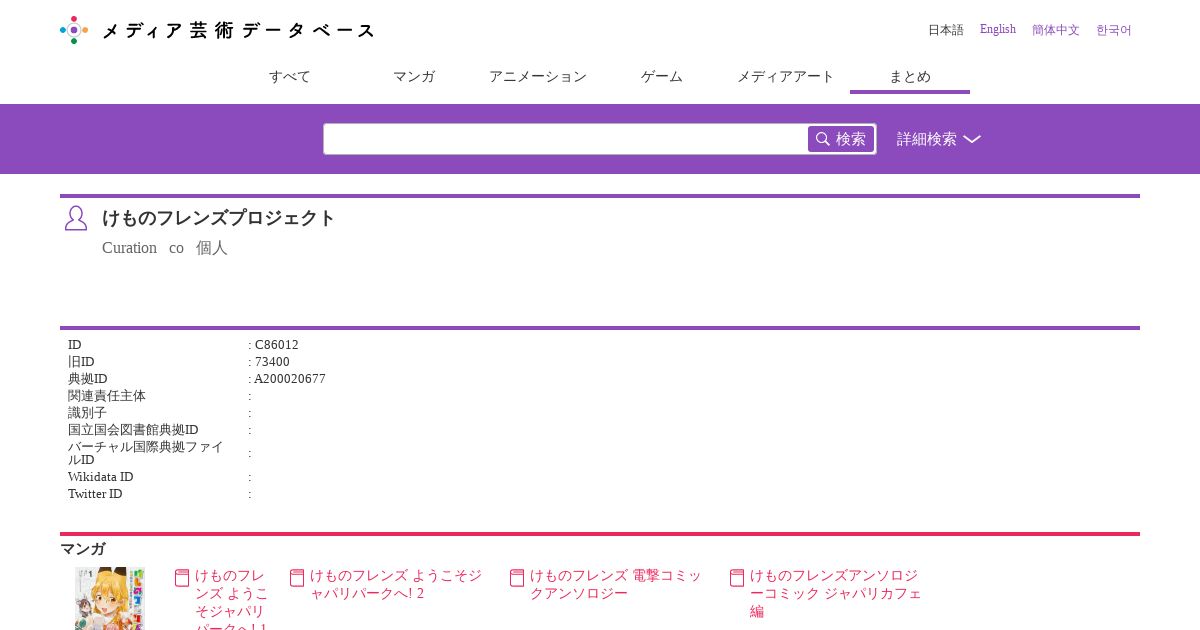Click the メディア芸術データベース site title
1200x630 pixels.
(x=238, y=31)
